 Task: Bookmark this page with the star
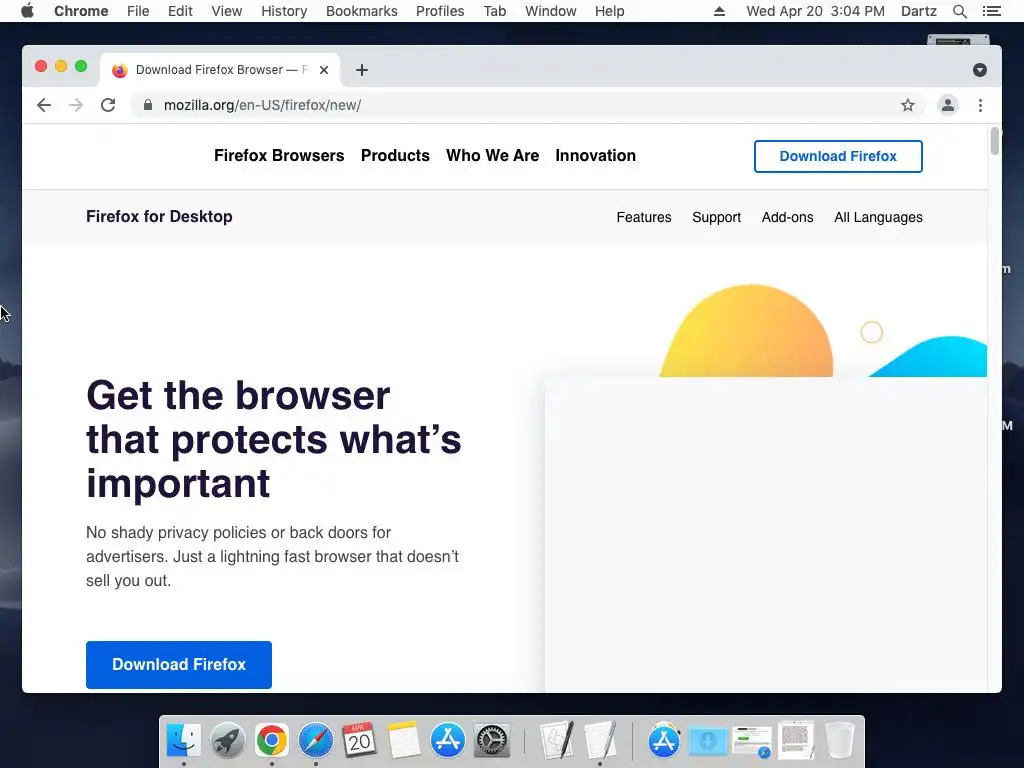pos(908,105)
